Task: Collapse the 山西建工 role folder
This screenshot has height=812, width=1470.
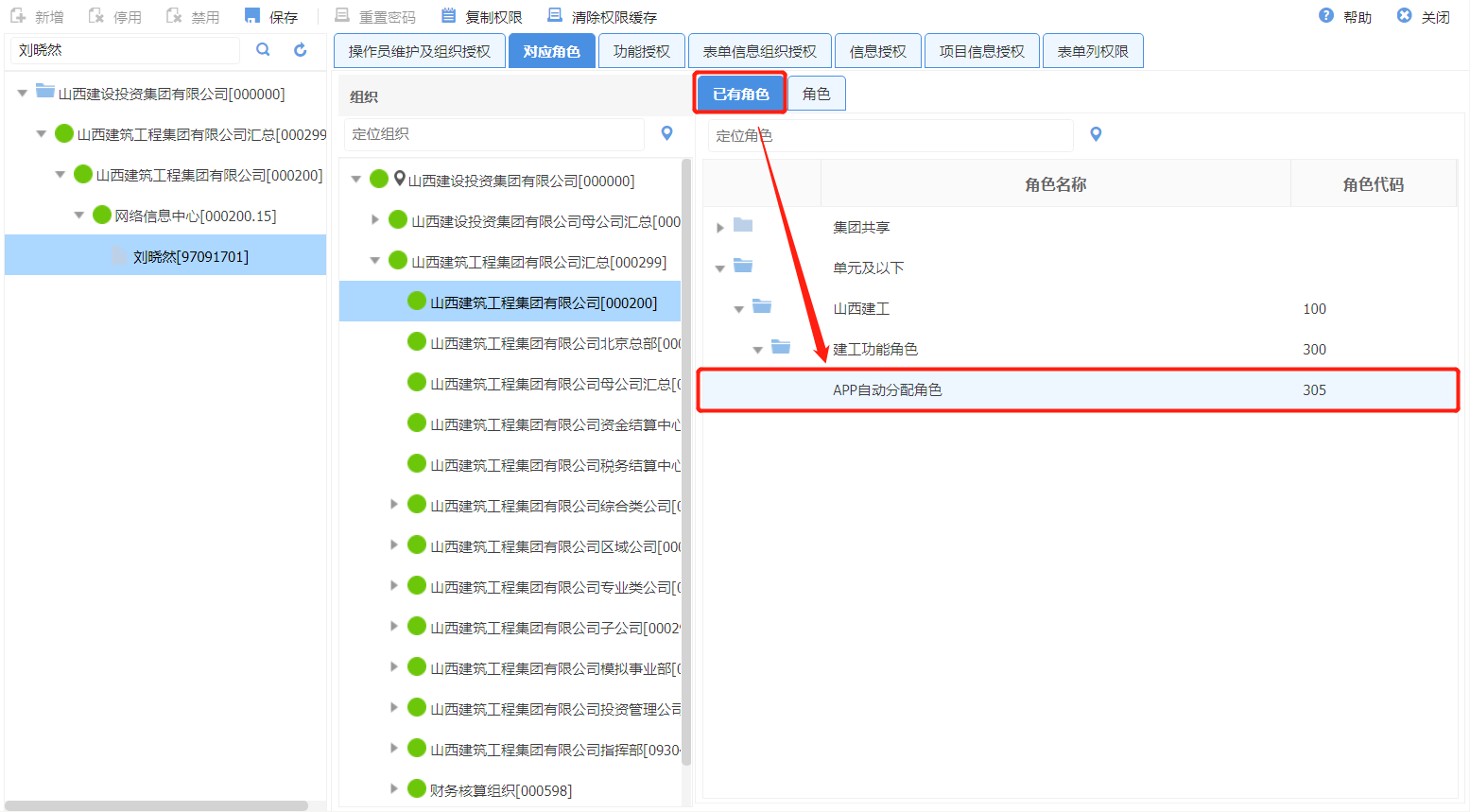Action: [739, 309]
